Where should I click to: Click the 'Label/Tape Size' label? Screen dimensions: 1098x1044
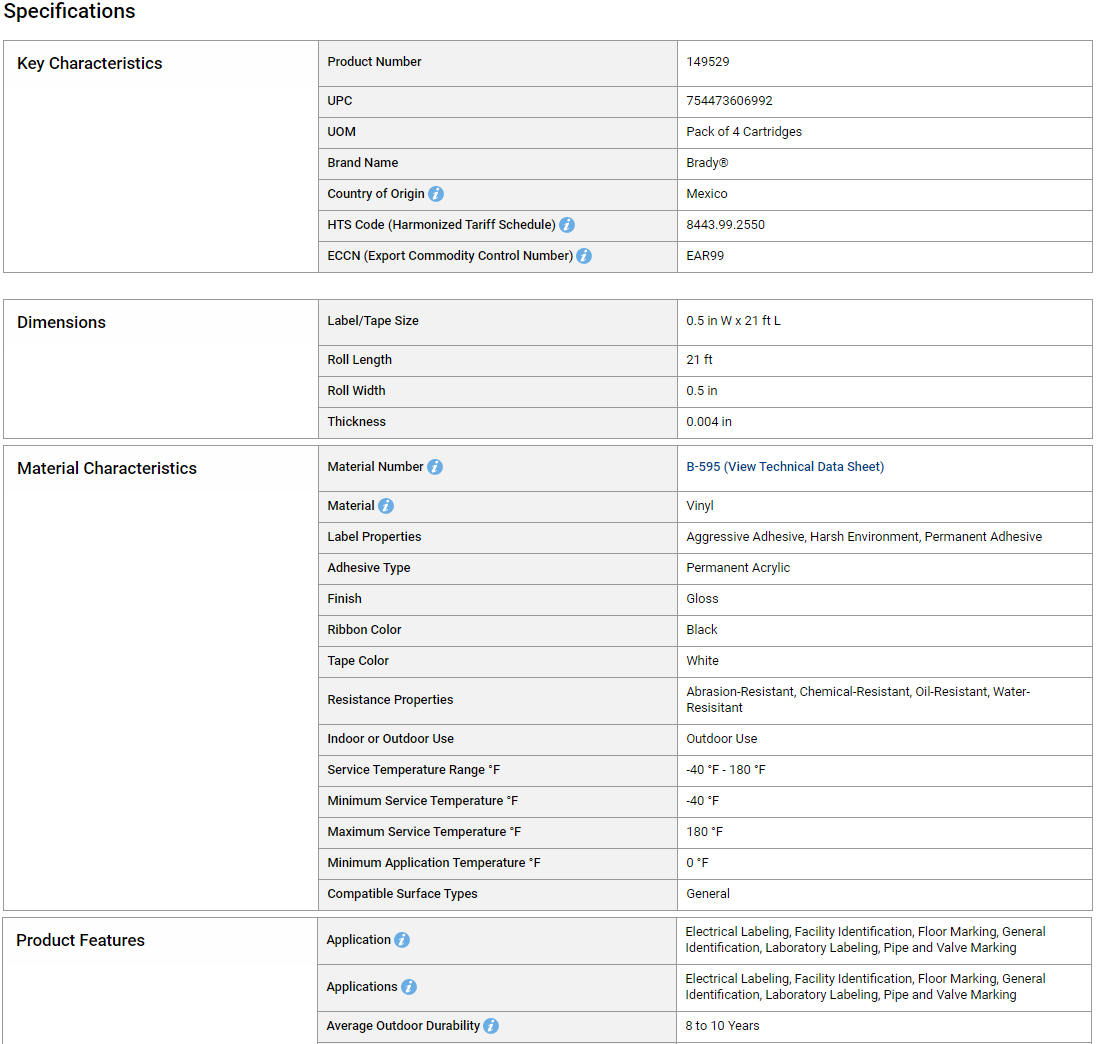373,321
